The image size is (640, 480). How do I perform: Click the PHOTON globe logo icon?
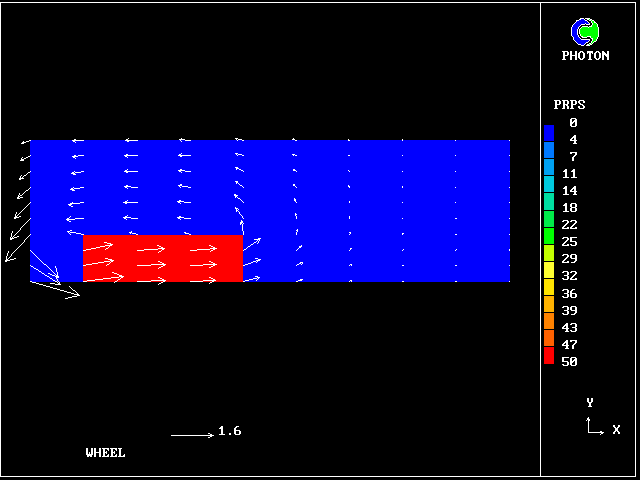585,32
